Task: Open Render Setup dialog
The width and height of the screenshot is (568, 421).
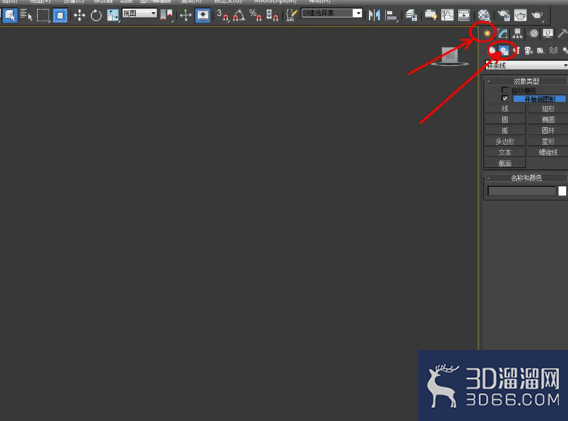Action: (504, 15)
